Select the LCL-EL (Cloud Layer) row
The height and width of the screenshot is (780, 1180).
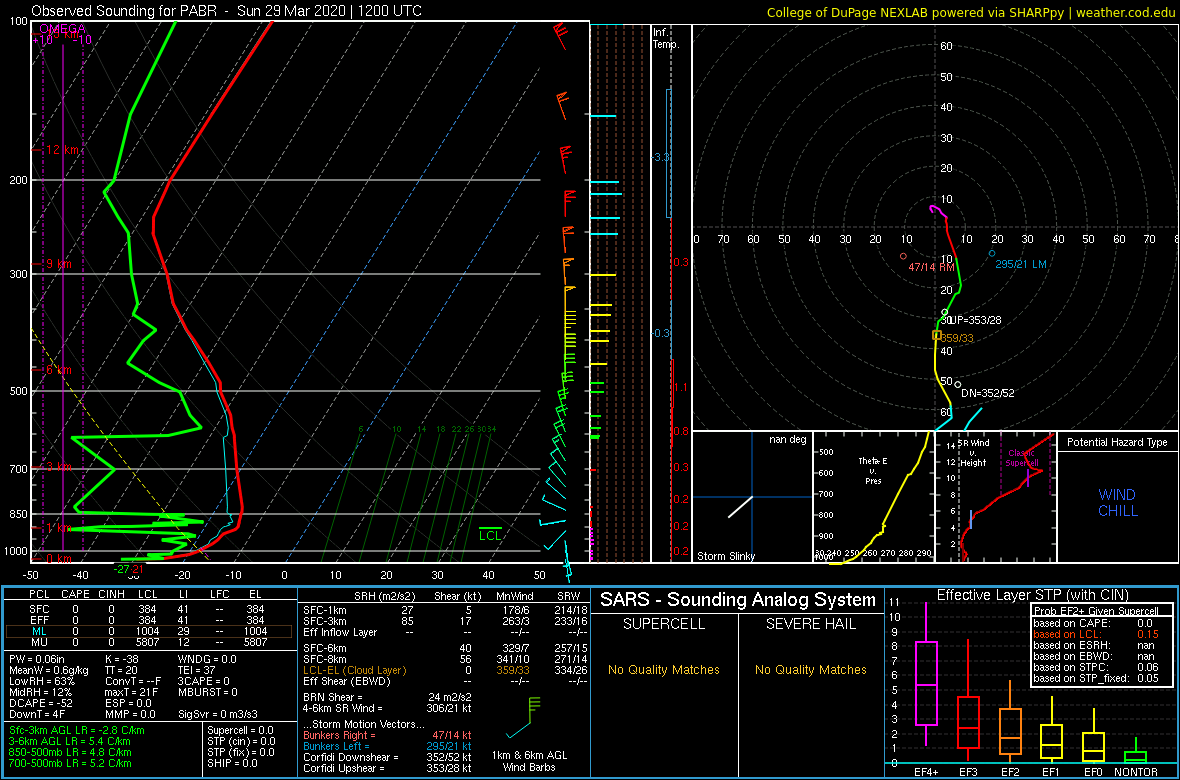pyautogui.click(x=445, y=670)
